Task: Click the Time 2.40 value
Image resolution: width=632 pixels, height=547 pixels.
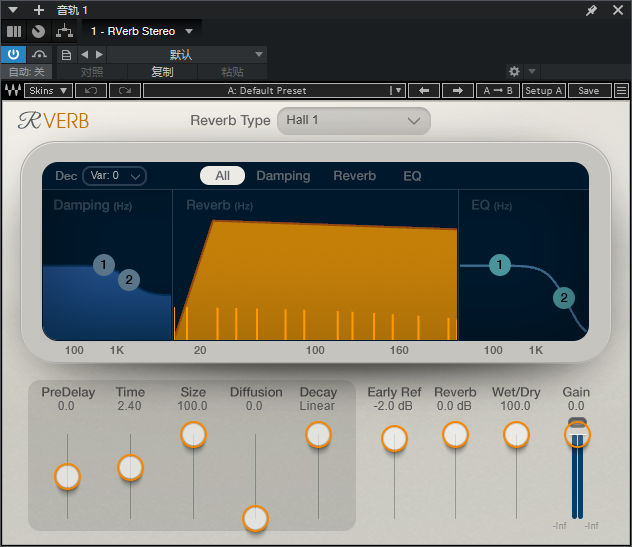Action: 129,406
